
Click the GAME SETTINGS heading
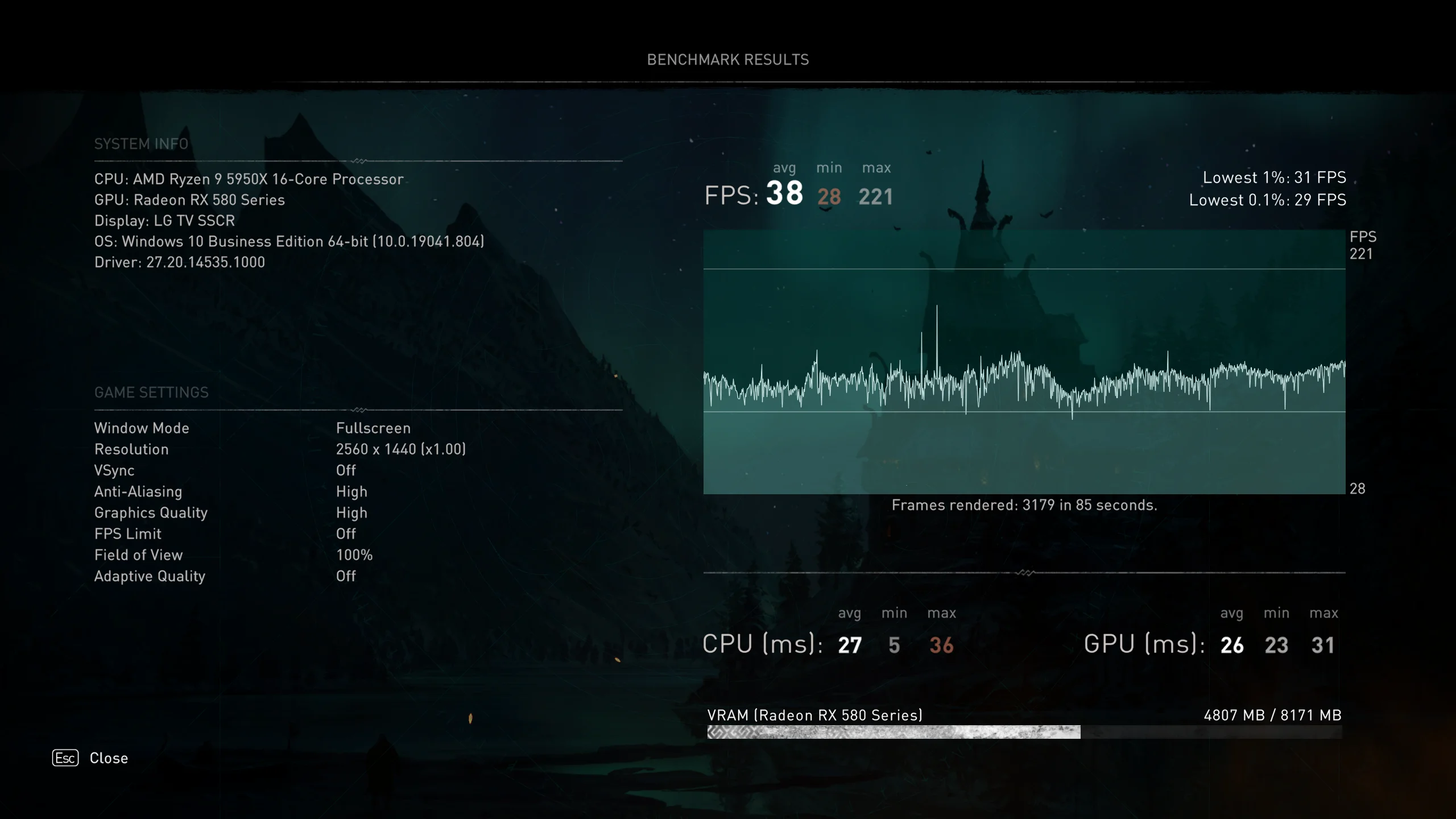click(x=151, y=392)
